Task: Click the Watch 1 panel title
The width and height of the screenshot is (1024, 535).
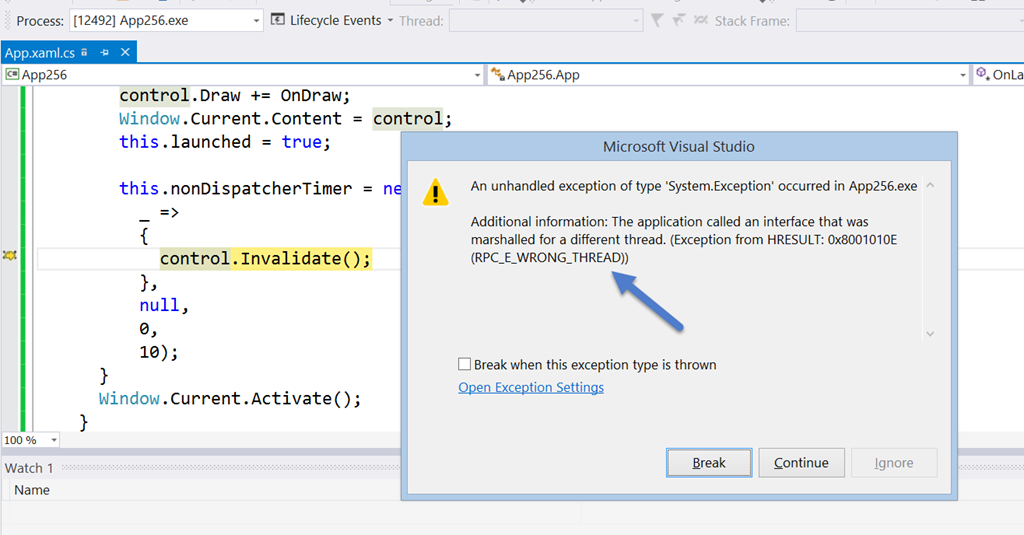Action: (x=29, y=468)
